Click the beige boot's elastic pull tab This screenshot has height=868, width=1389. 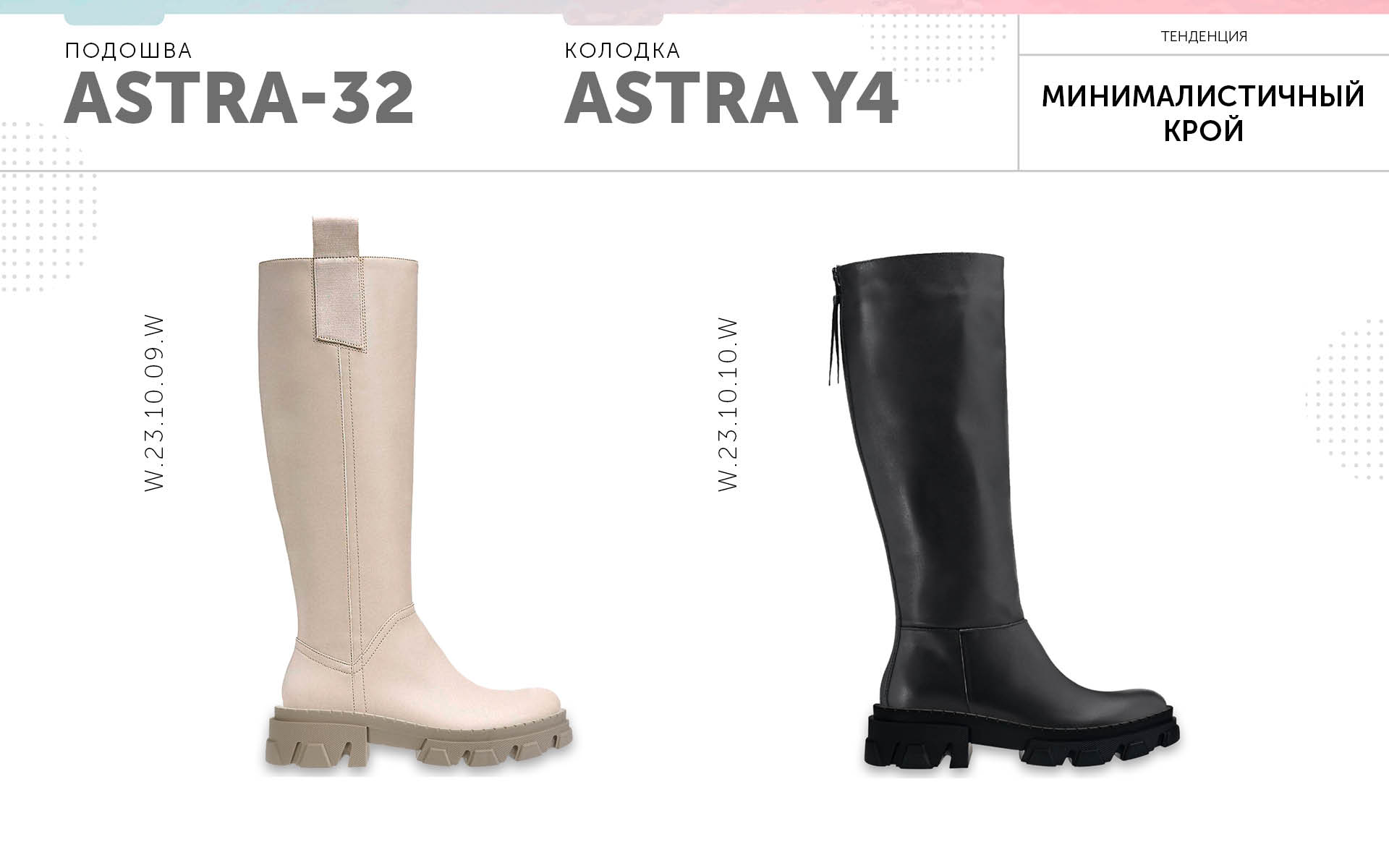point(338,278)
